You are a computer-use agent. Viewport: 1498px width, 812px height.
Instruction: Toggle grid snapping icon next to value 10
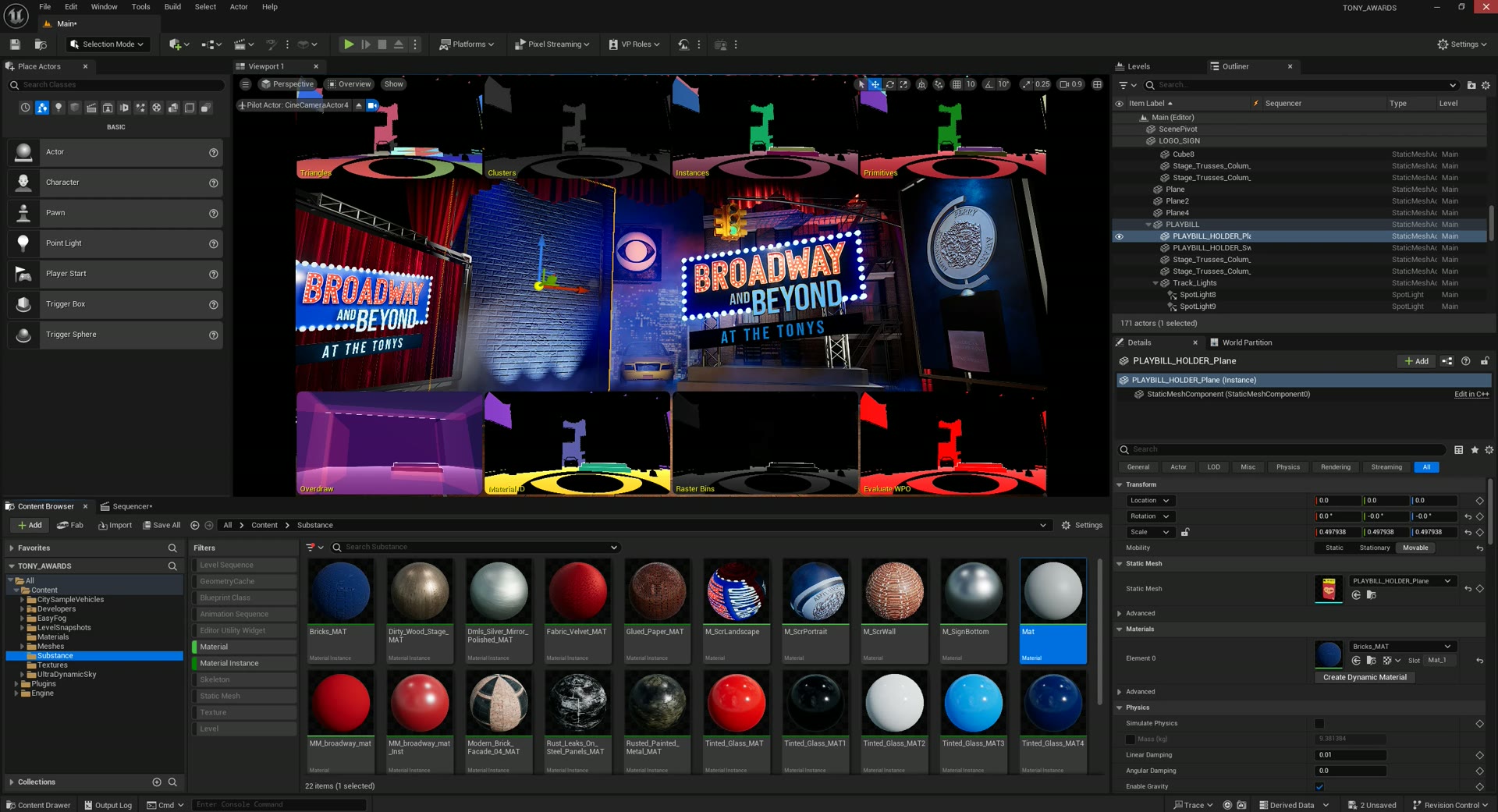coord(957,84)
